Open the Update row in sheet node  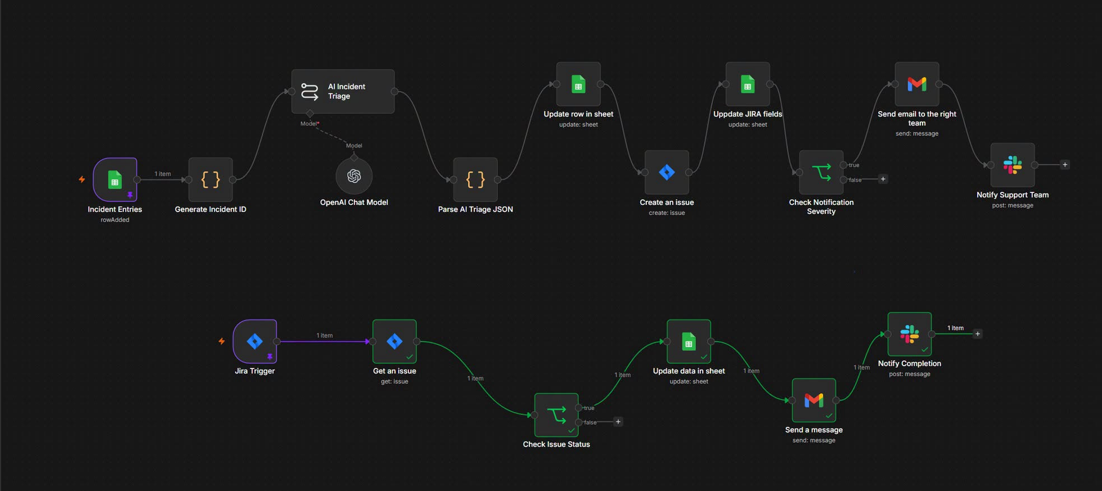point(578,84)
